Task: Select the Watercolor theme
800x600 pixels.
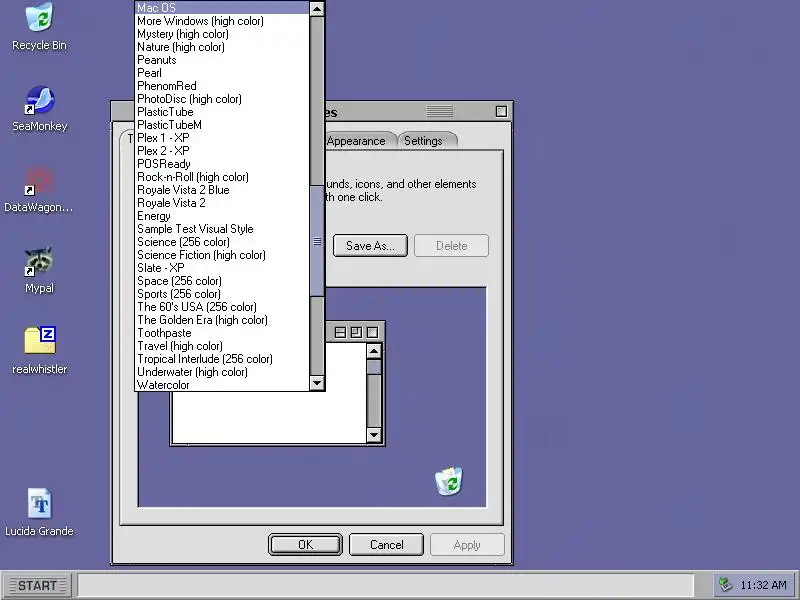Action: pyautogui.click(x=222, y=385)
